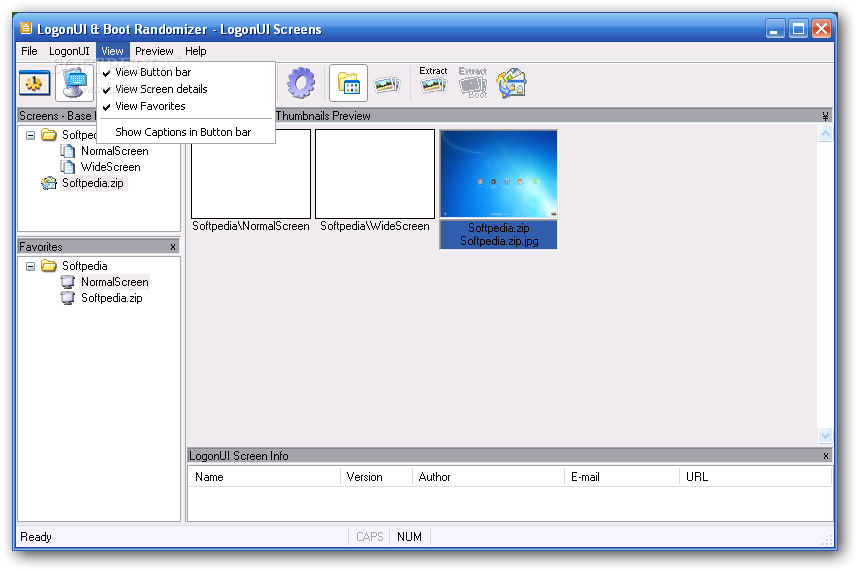The width and height of the screenshot is (858, 571).
Task: Select Softpedia.zip in the Screens tree
Action: click(x=93, y=183)
